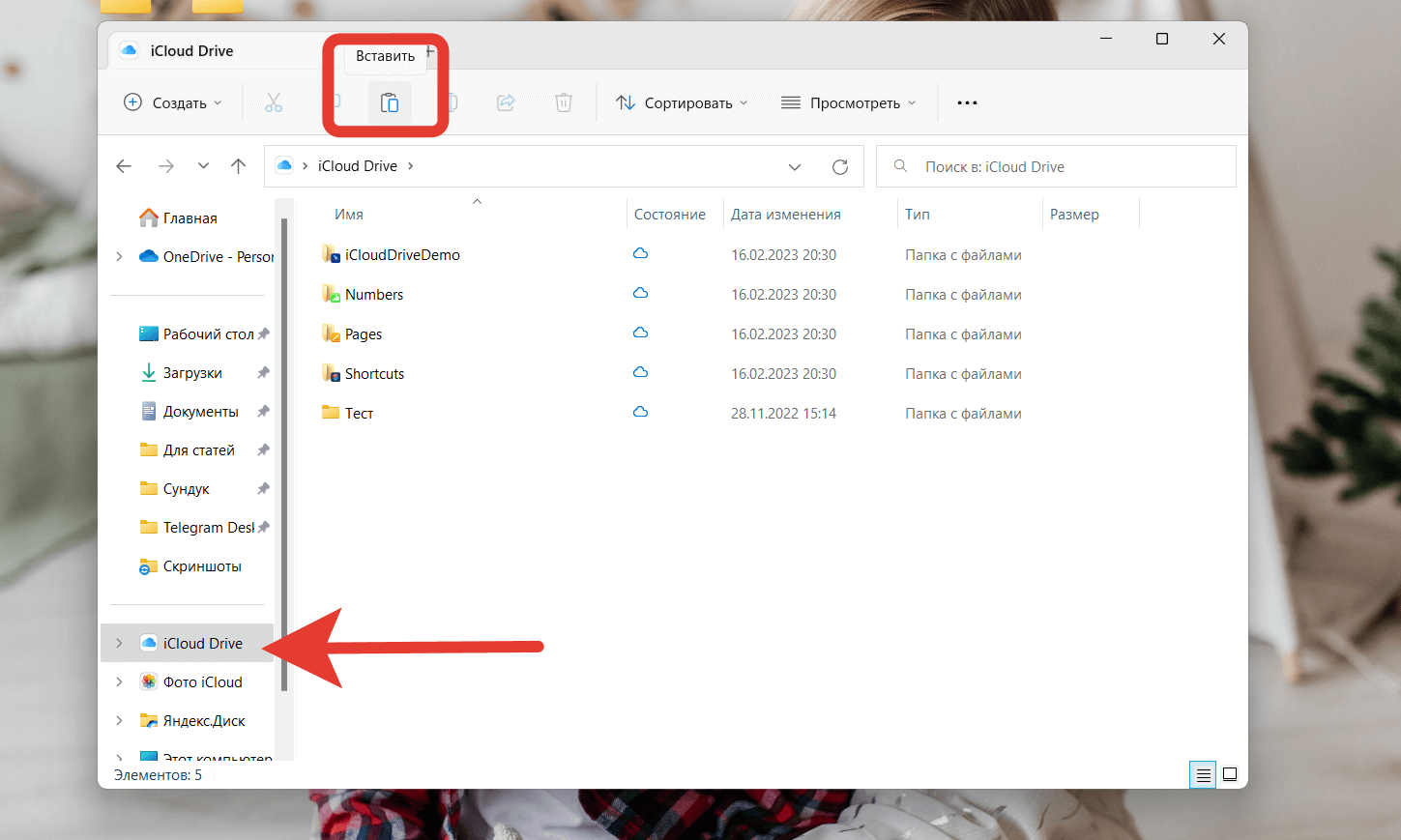Navigate back with the left arrow
This screenshot has width=1401, height=840.
point(124,166)
